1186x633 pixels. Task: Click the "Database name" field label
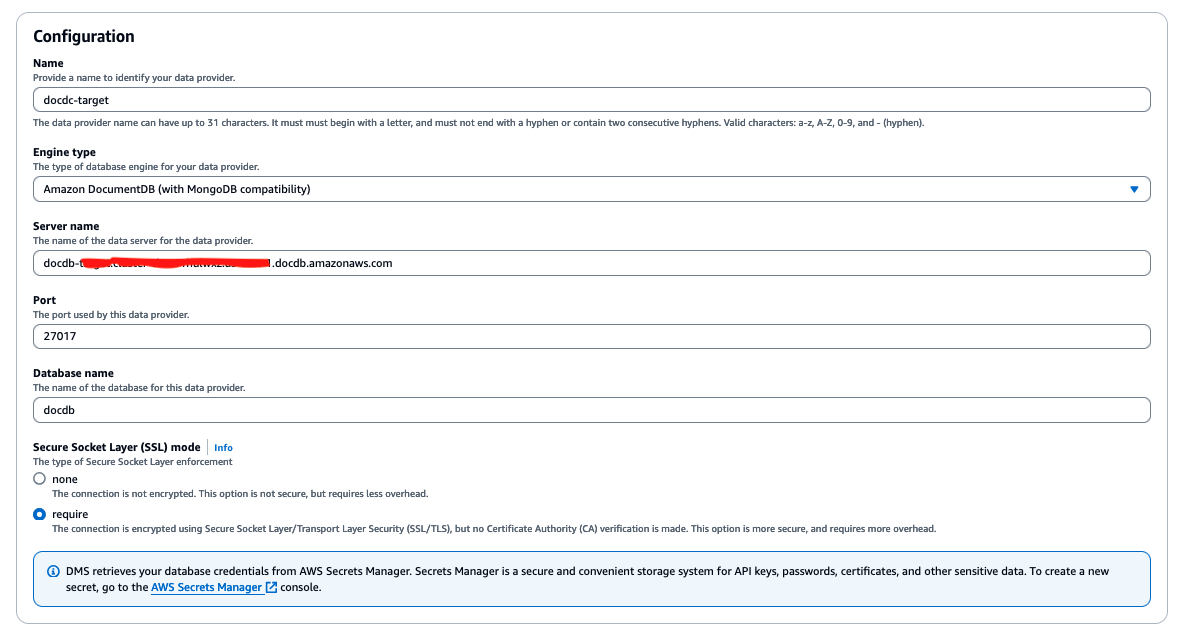pyautogui.click(x=73, y=373)
